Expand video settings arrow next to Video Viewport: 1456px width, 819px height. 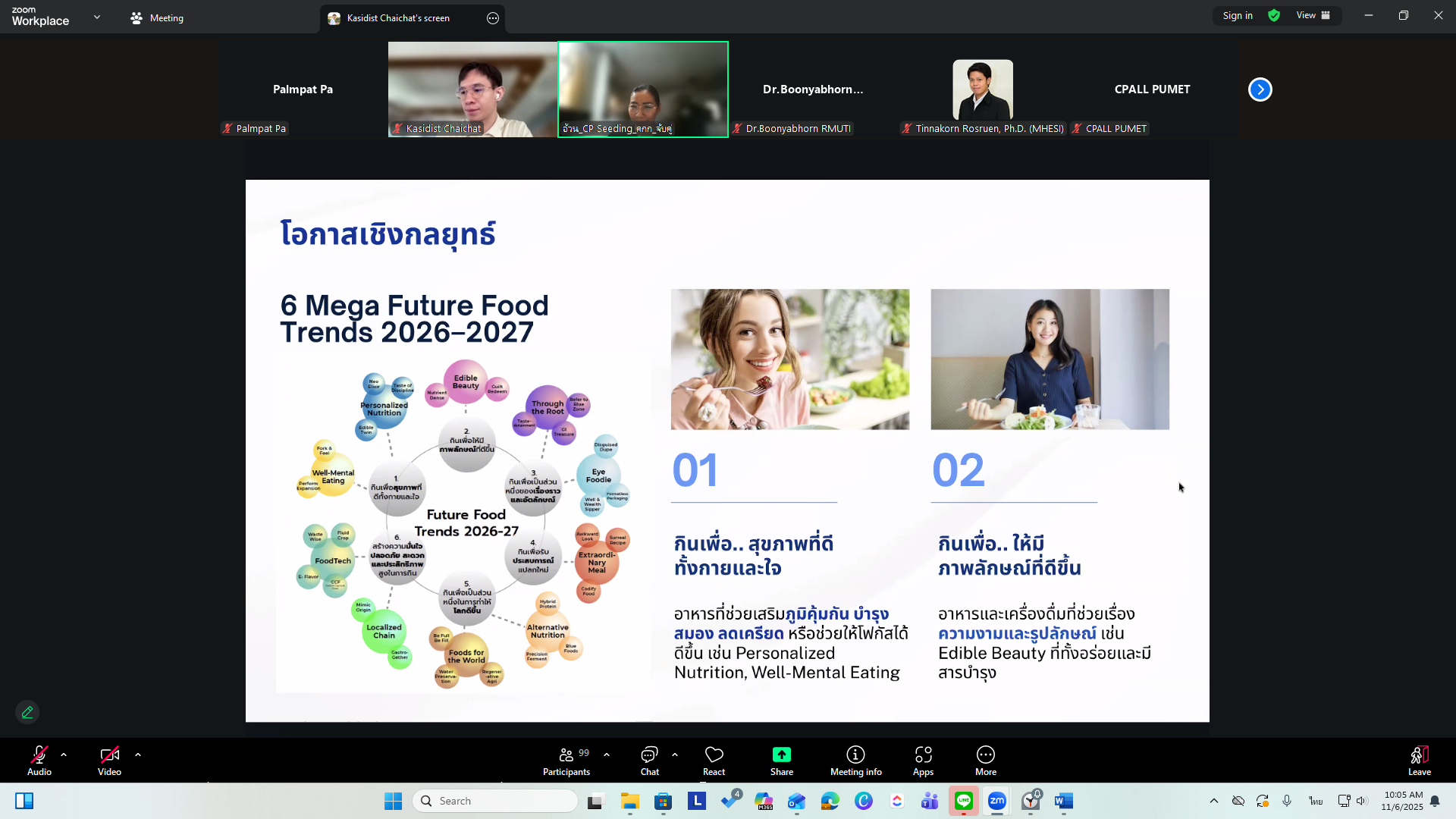(138, 755)
